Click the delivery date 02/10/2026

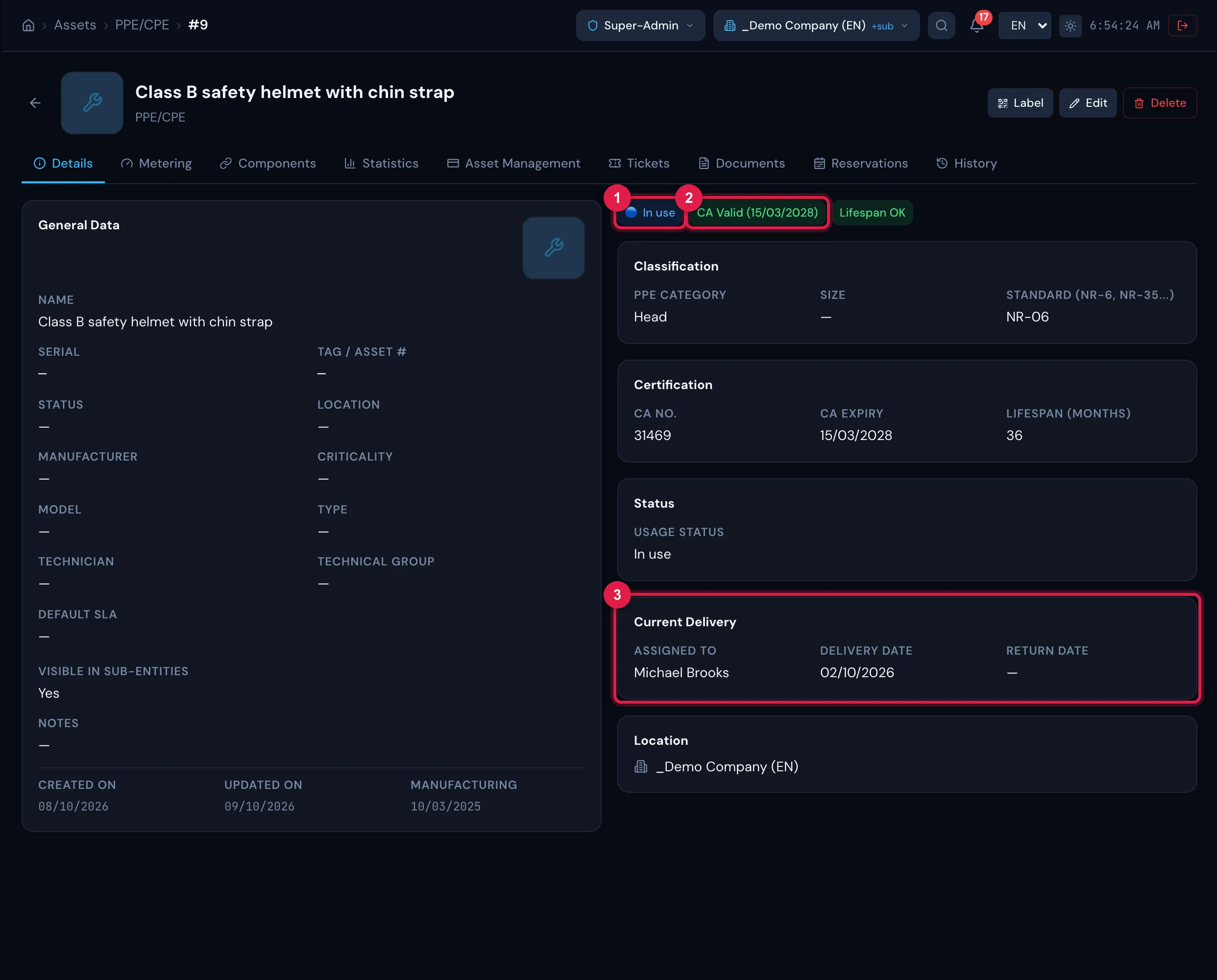coord(857,672)
